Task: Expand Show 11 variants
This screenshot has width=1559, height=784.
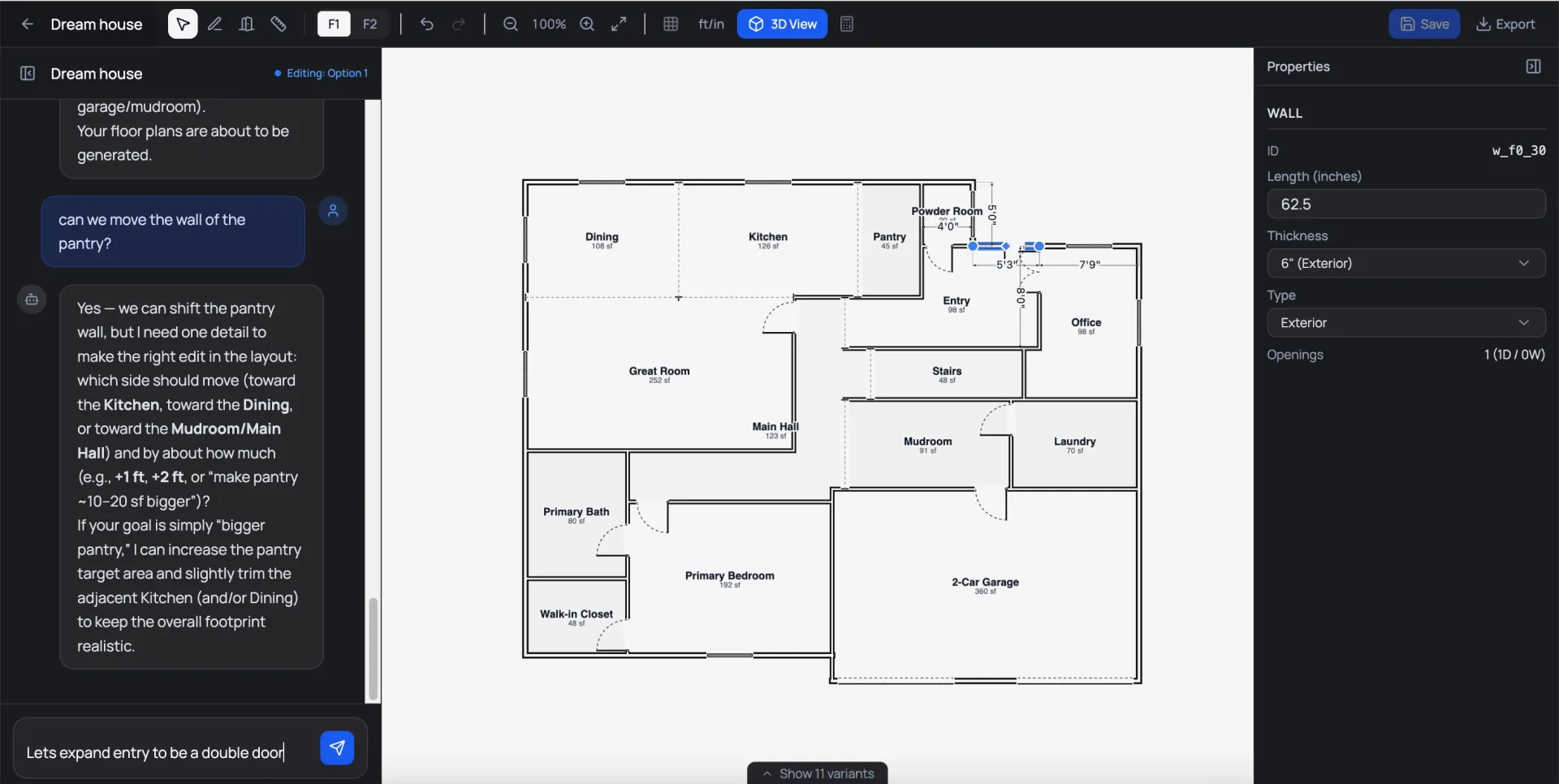Action: (818, 772)
